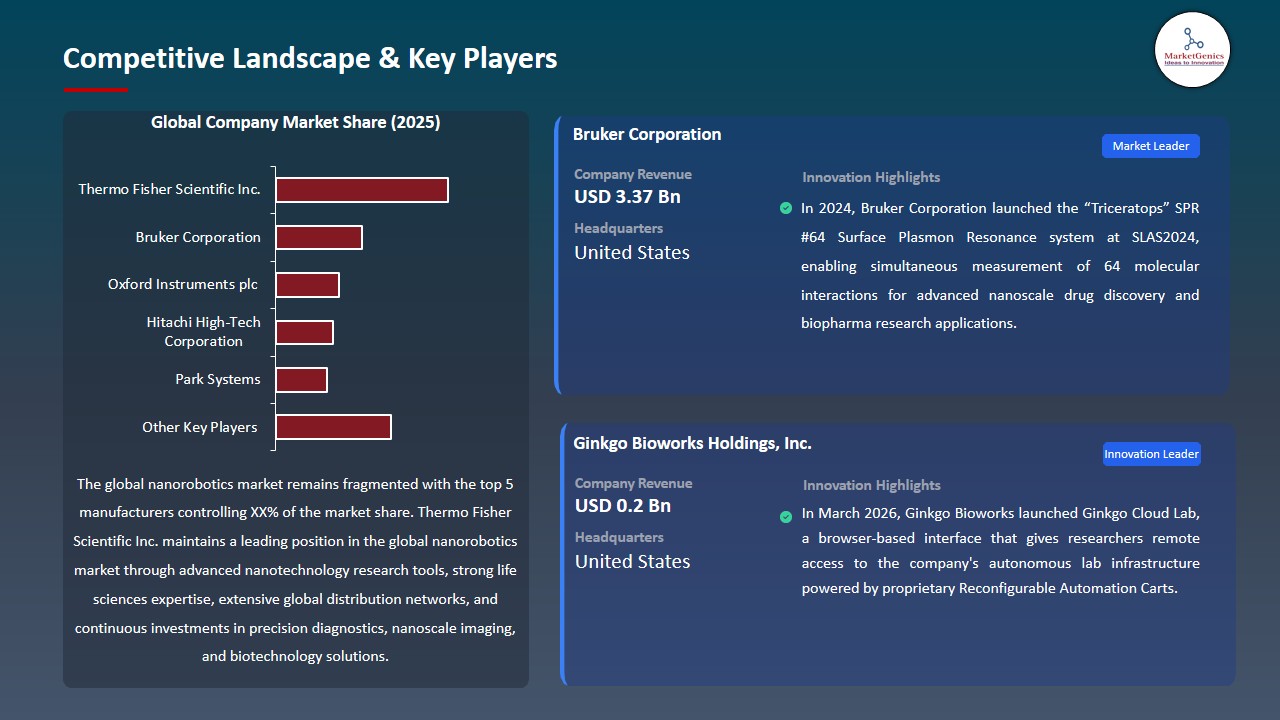Click the MarketGenics logo
1280x720 pixels.
tap(1192, 49)
